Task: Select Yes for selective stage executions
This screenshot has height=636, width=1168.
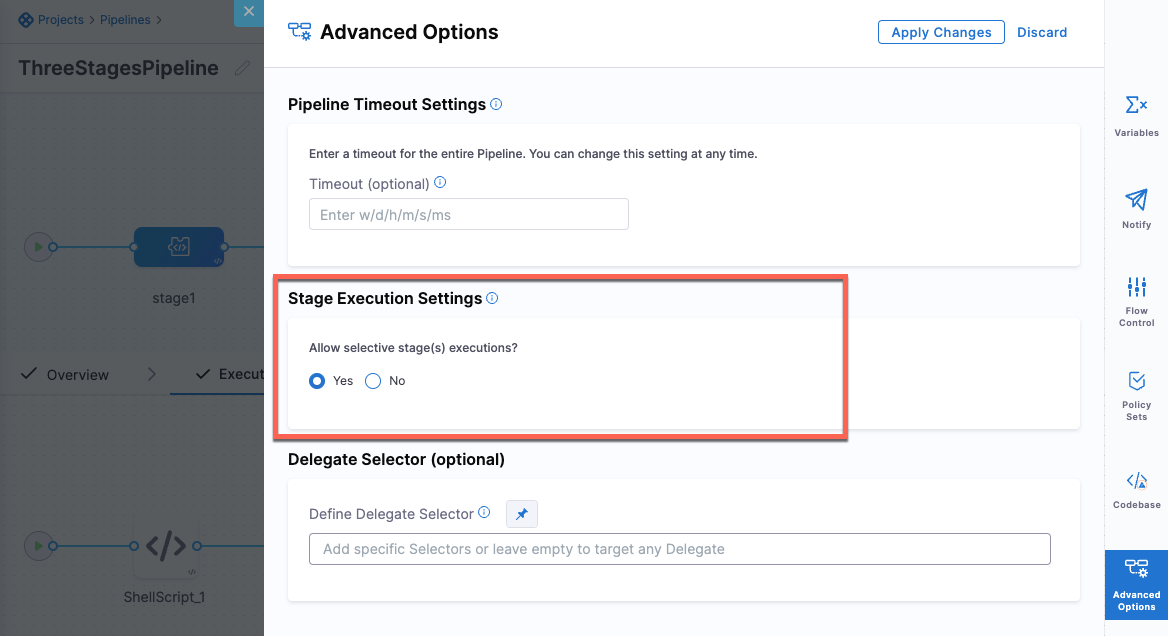Action: click(318, 381)
